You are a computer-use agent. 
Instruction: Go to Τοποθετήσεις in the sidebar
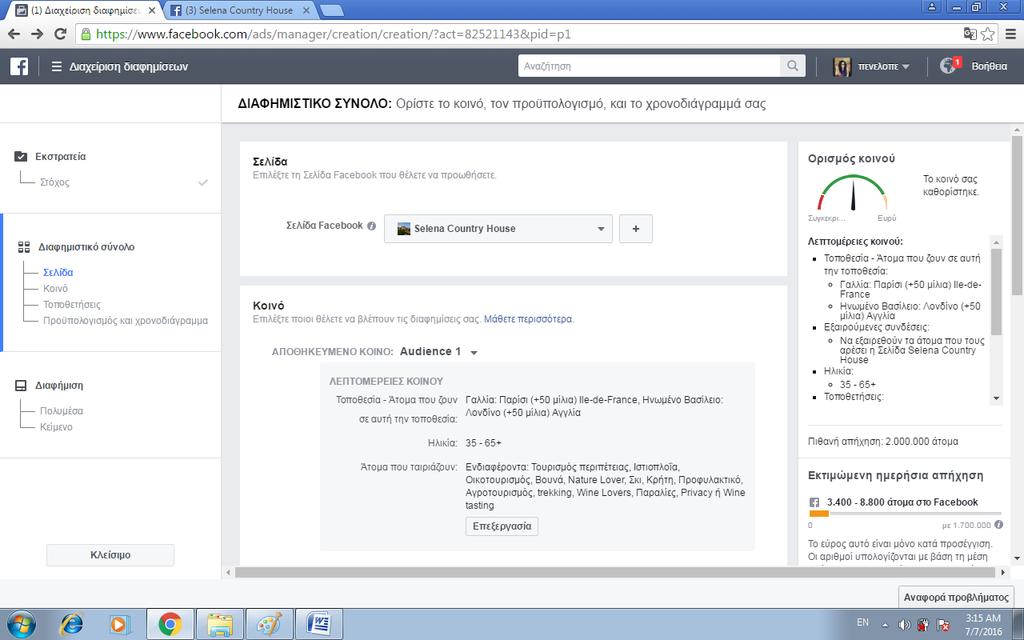(72, 304)
